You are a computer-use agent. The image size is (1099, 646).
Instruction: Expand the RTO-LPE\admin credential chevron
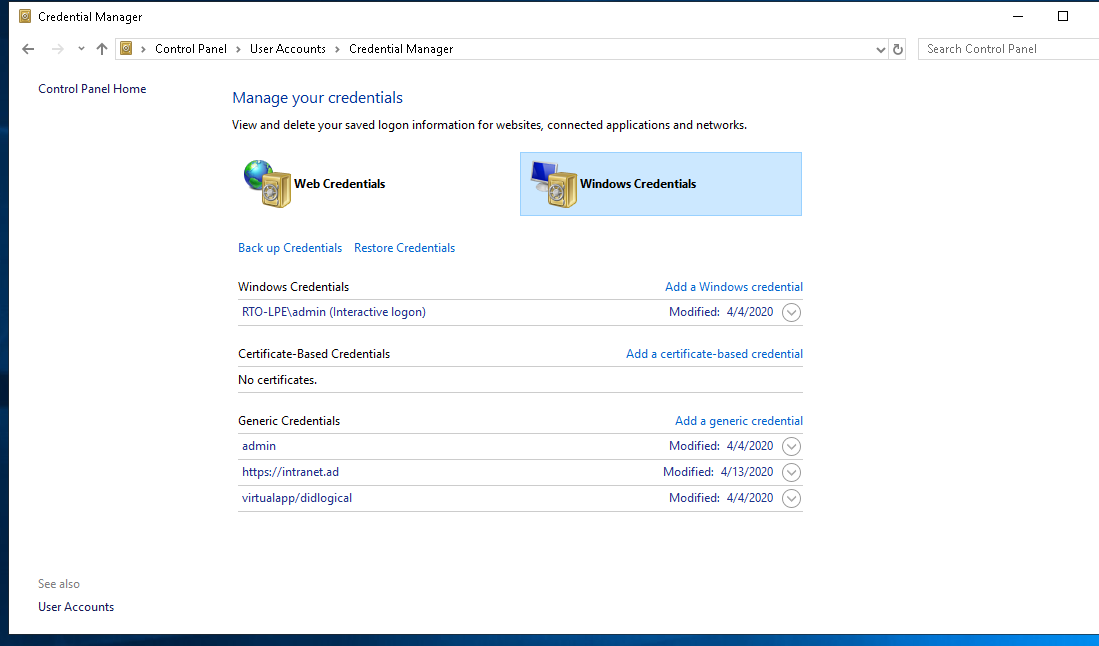[791, 312]
